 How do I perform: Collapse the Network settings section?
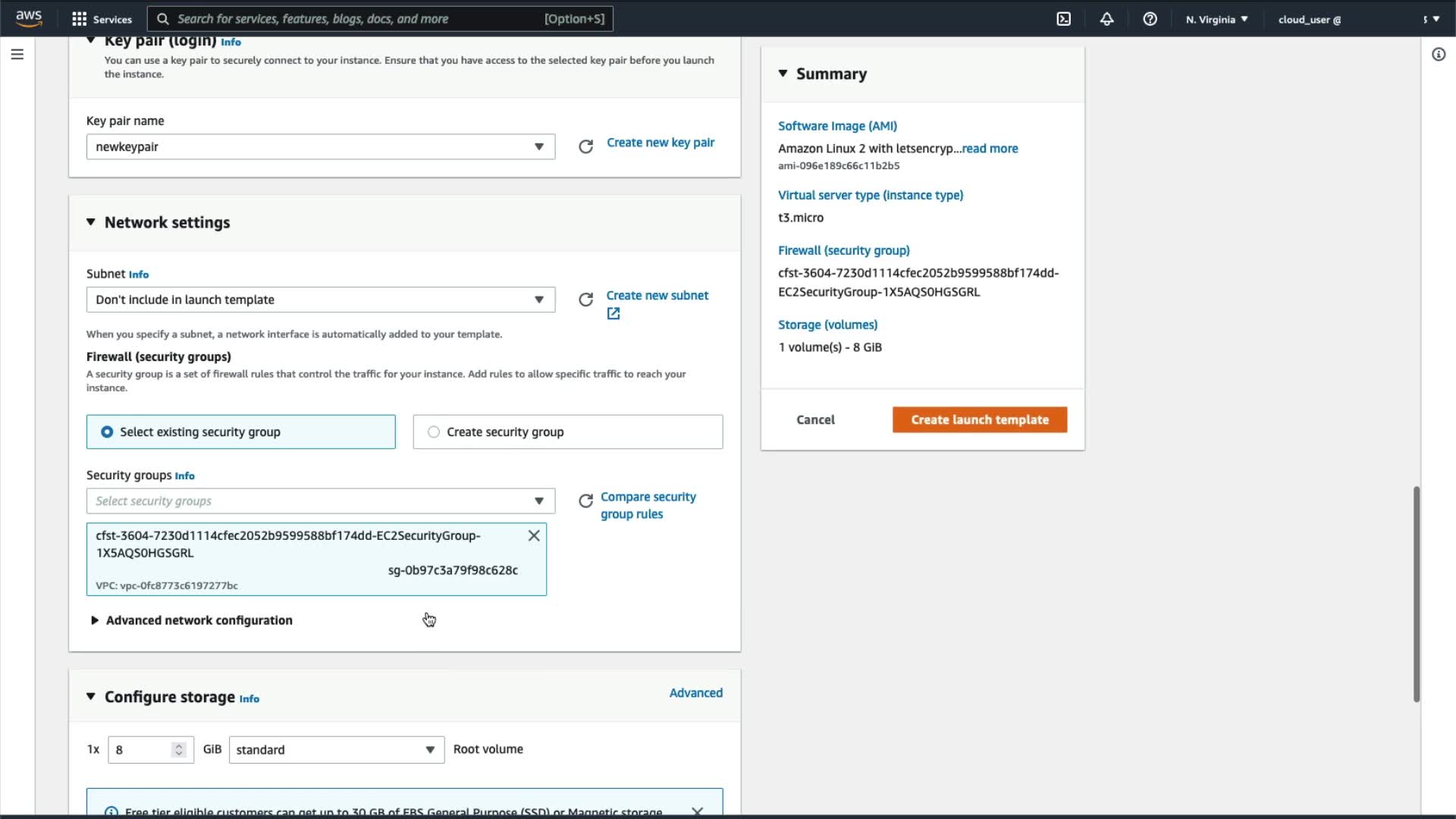91,222
